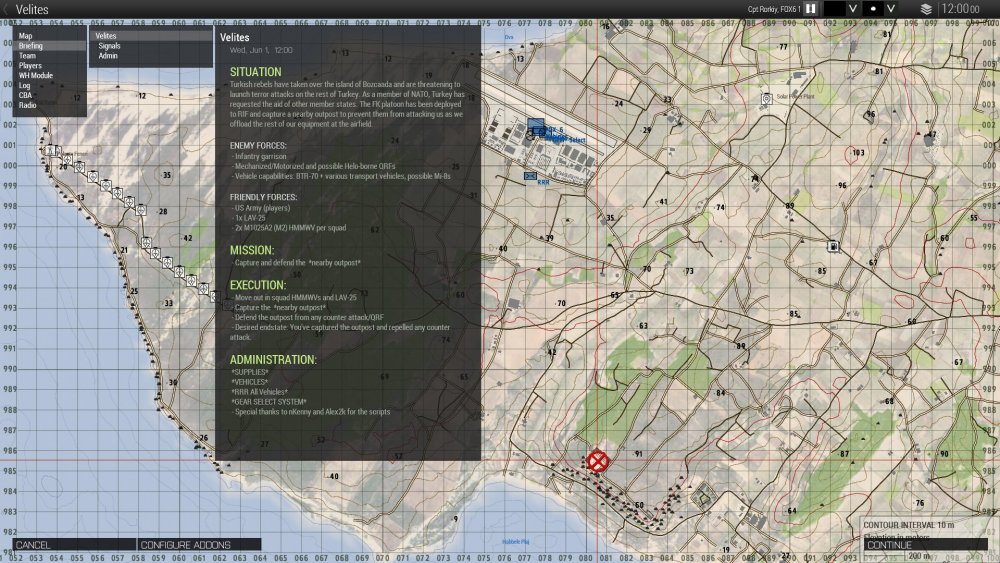This screenshot has height=563, width=1000.
Task: Click the red objective marker on the map
Action: 598,461
